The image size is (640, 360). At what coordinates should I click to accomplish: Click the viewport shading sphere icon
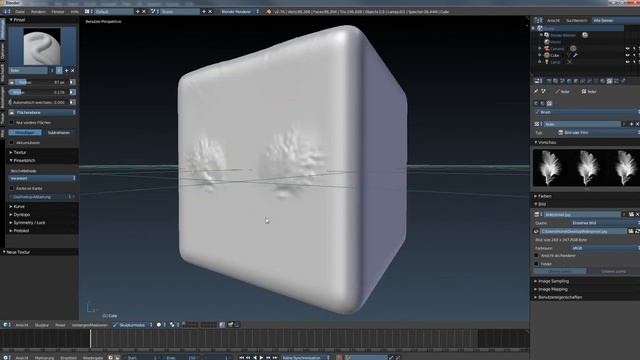coord(159,325)
